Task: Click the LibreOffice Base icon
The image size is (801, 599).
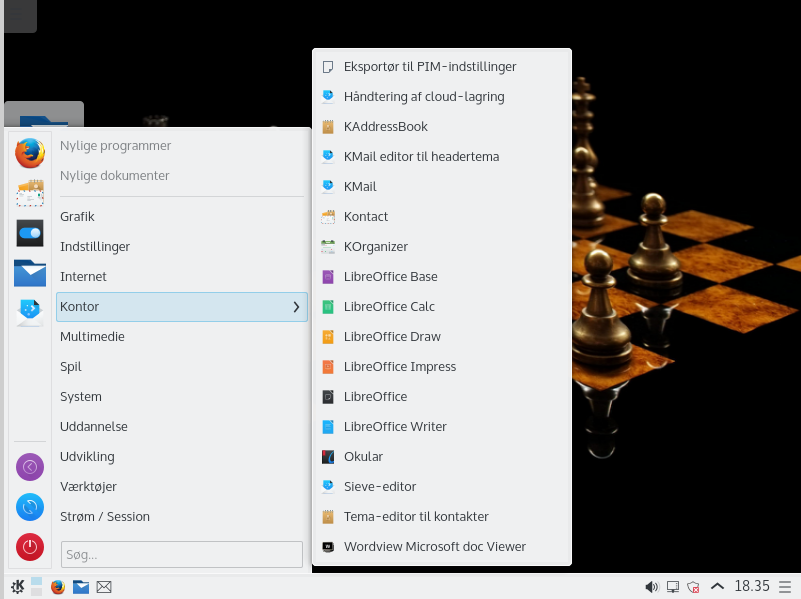Action: [x=328, y=277]
